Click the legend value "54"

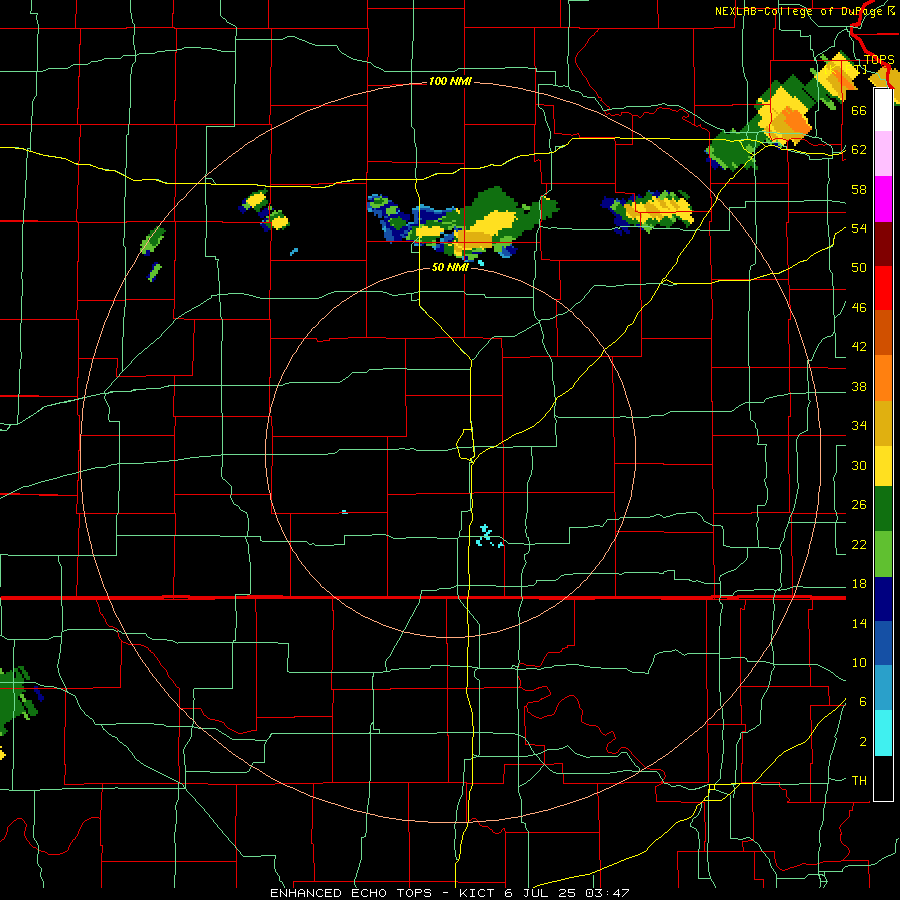pos(859,228)
